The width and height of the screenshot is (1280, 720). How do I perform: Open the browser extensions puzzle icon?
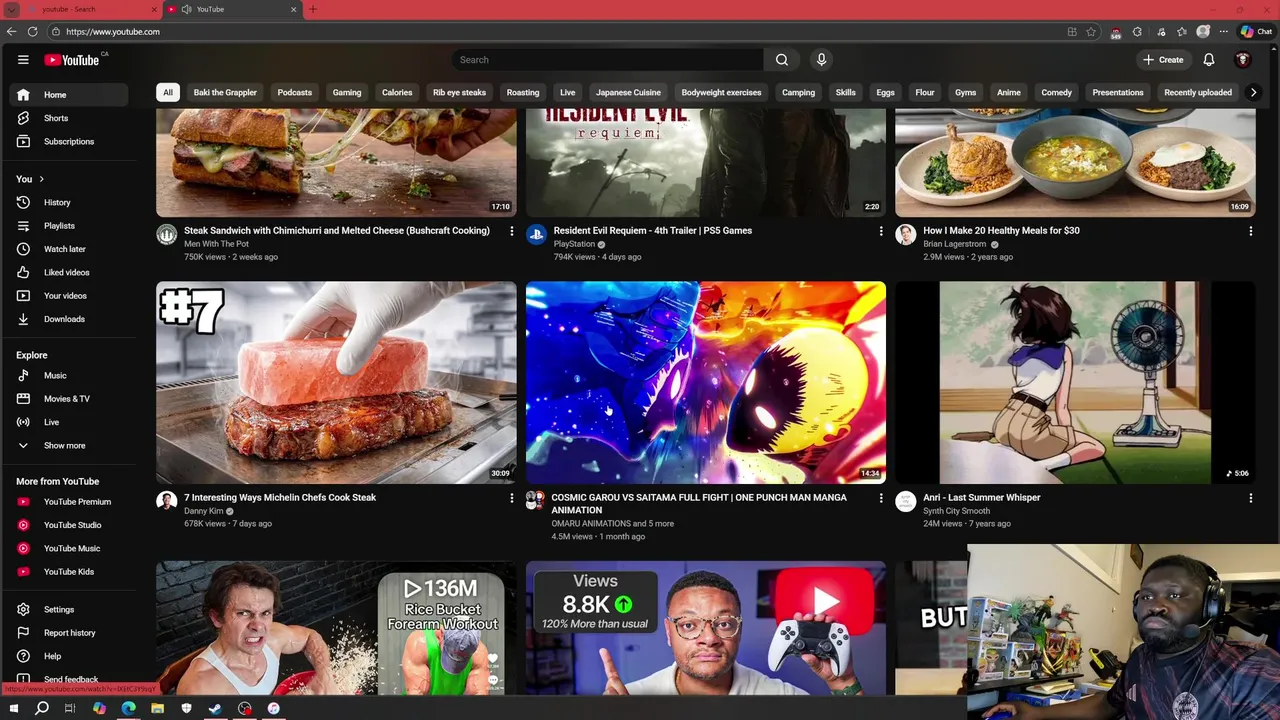point(1137,32)
